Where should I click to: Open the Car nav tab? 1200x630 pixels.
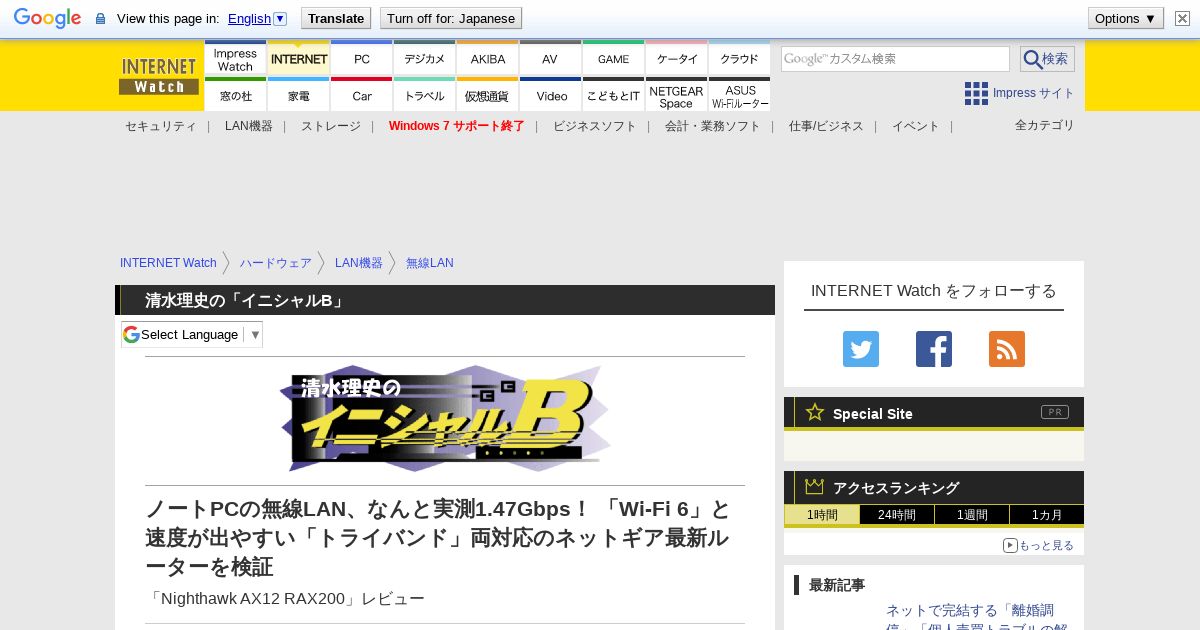click(362, 95)
